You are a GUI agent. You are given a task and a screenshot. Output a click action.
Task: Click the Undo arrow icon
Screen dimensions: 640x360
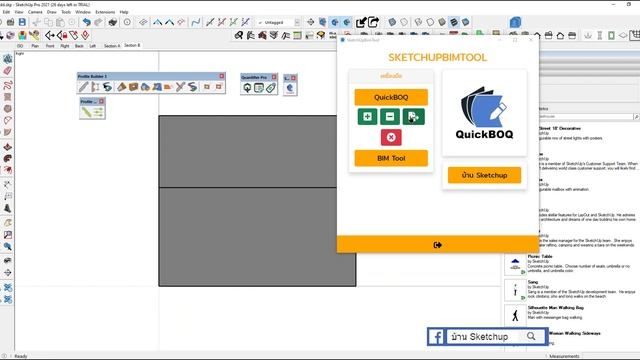tap(86, 22)
